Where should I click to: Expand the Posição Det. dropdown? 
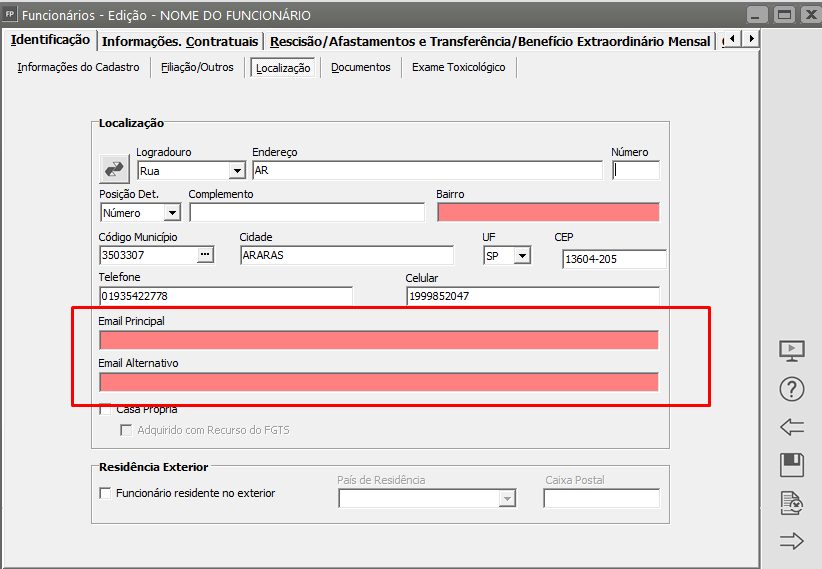pos(172,213)
